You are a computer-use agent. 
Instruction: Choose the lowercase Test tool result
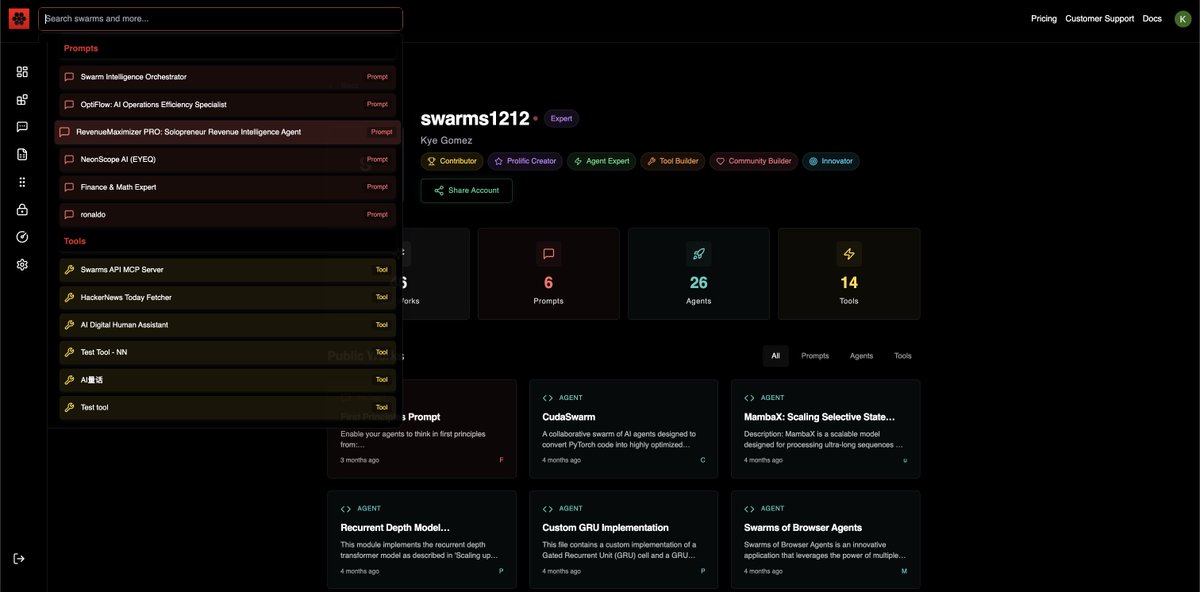click(x=227, y=408)
